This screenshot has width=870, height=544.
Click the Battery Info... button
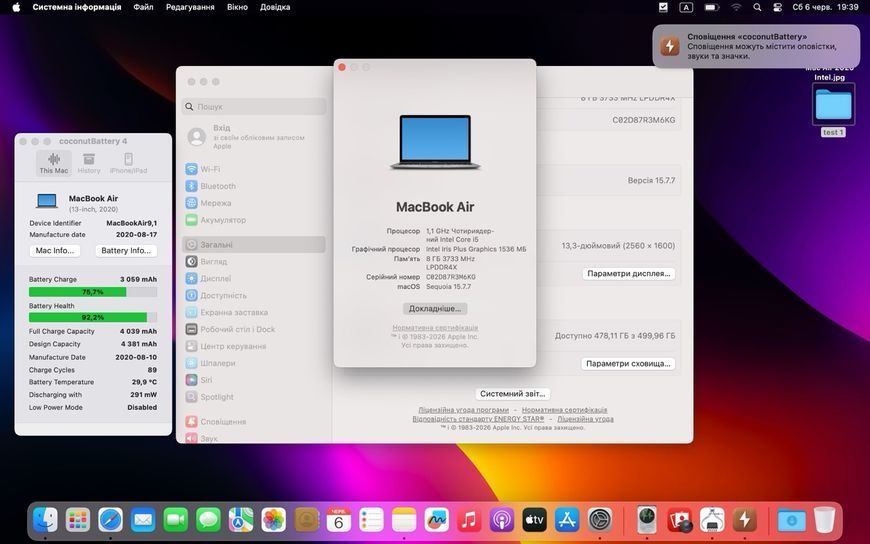[126, 250]
